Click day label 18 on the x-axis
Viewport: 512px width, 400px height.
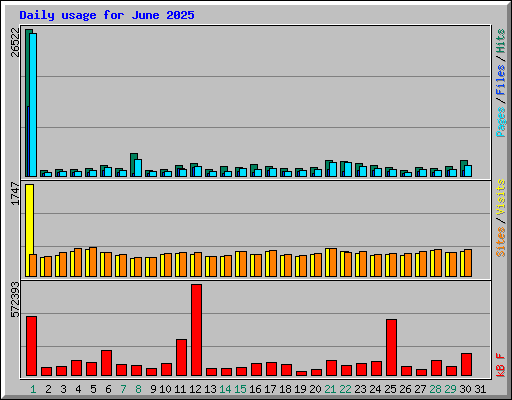(x=285, y=389)
